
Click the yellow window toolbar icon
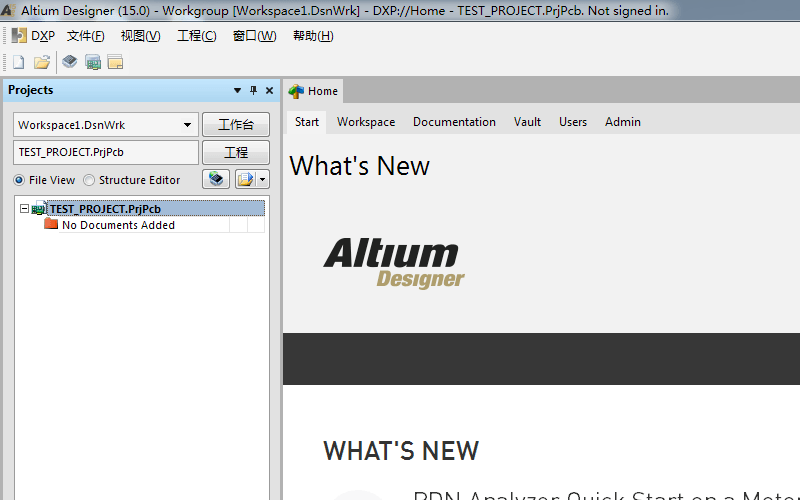[115, 62]
